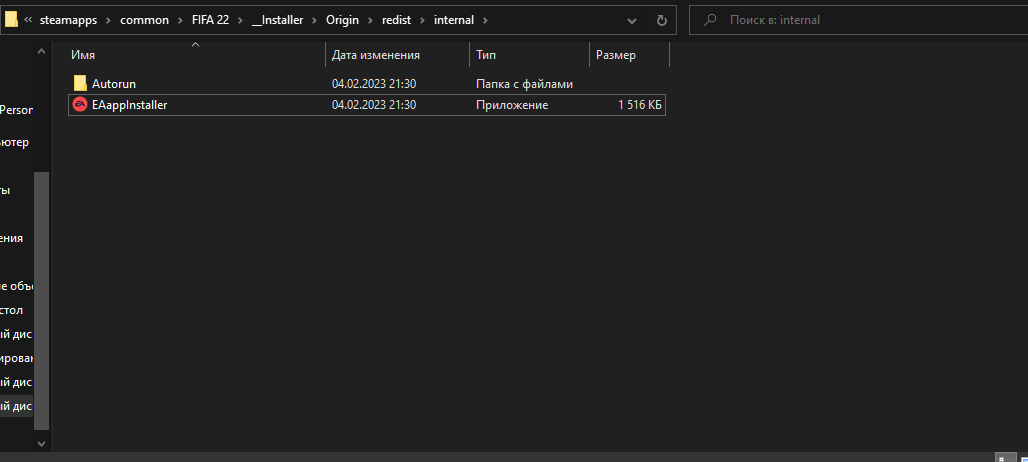This screenshot has height=462, width=1028.
Task: Select the 'Person' item in navigation pane
Action: [16, 110]
